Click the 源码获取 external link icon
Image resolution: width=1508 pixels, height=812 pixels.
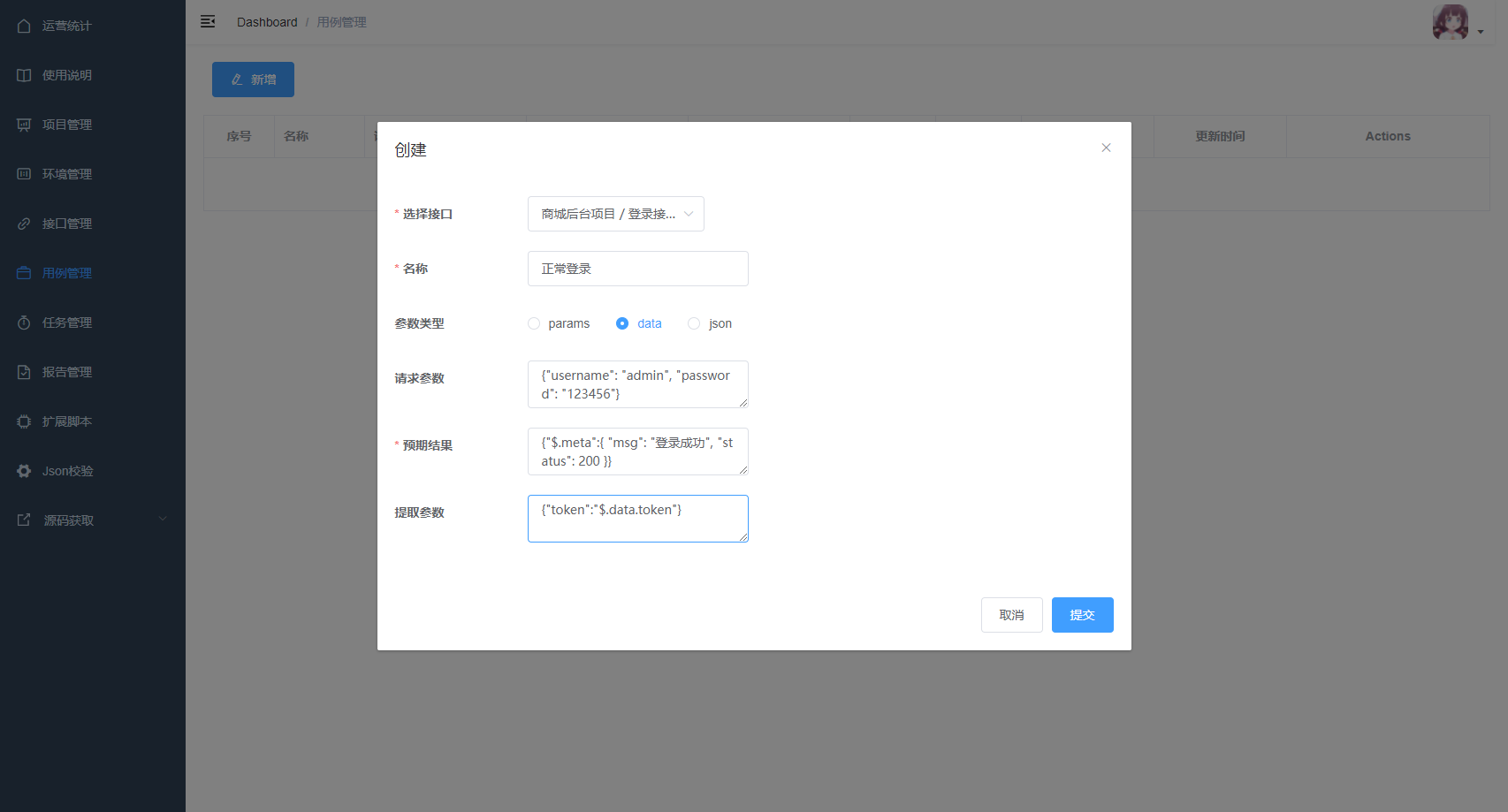[x=24, y=520]
